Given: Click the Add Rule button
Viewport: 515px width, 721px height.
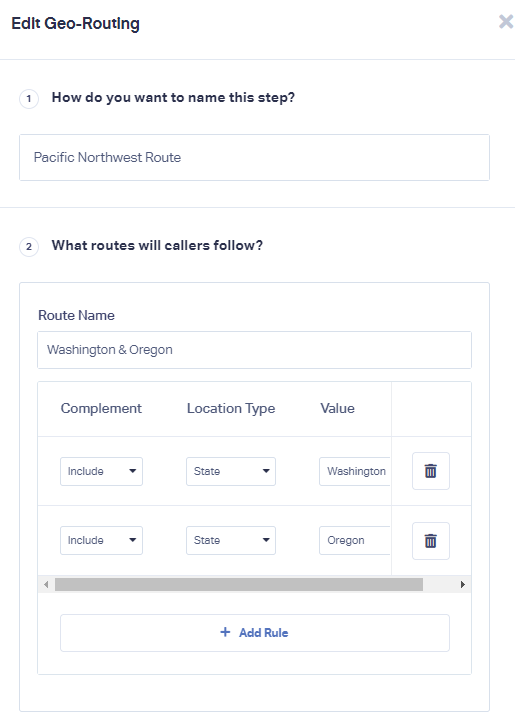Looking at the screenshot, I should click(255, 633).
